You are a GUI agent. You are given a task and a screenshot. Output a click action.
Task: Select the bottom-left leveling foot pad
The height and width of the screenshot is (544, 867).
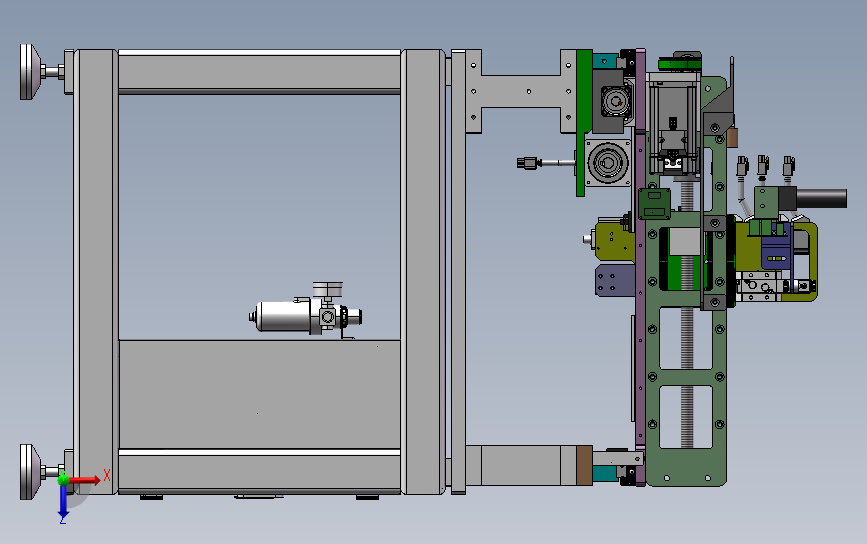pyautogui.click(x=30, y=472)
